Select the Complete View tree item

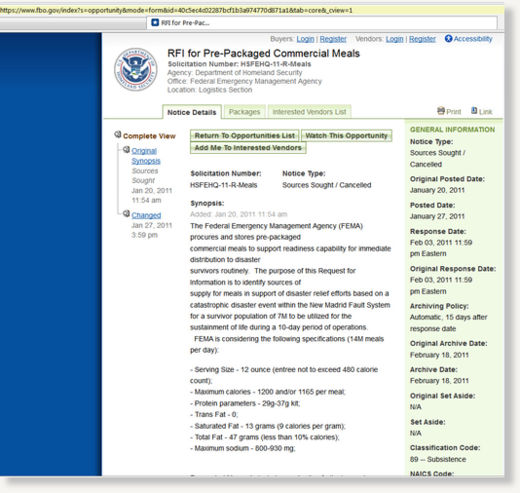coord(149,136)
